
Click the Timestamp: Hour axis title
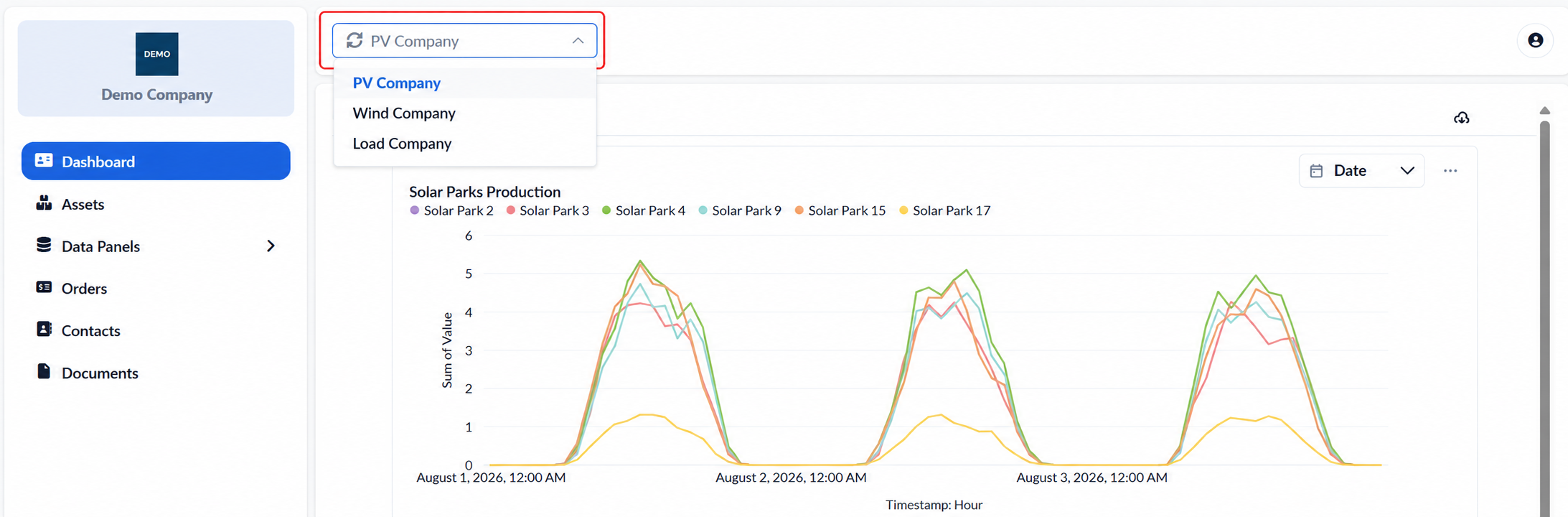[934, 505]
